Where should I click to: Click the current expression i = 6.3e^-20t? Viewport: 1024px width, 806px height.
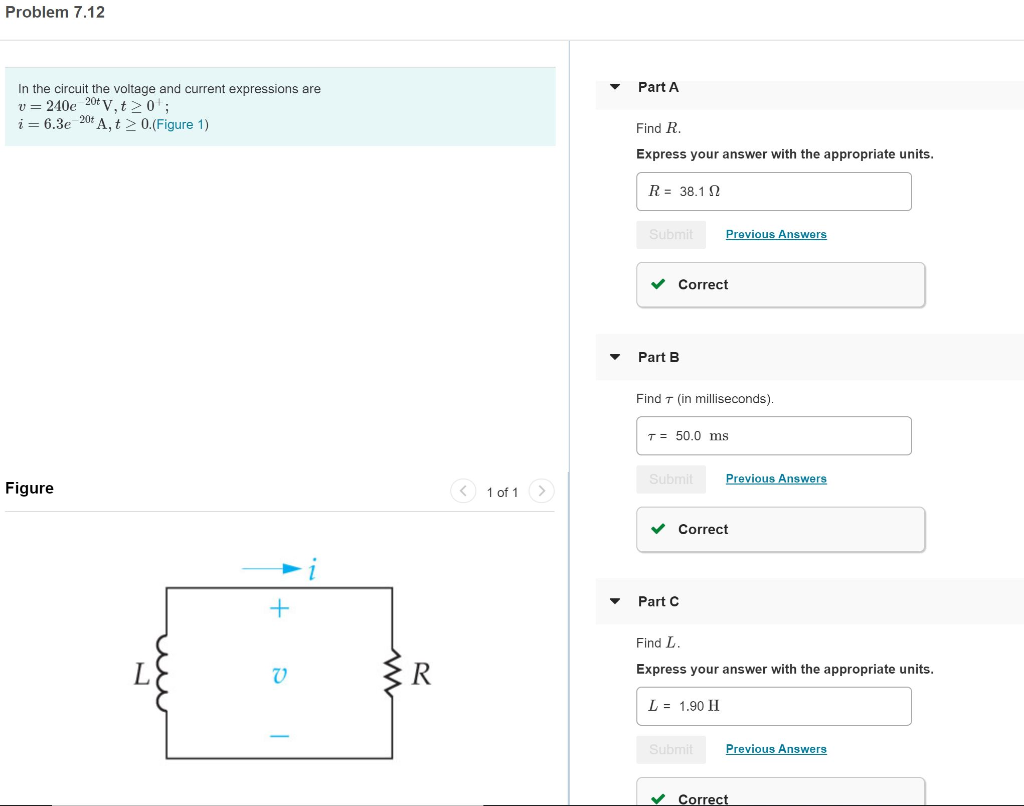85,124
